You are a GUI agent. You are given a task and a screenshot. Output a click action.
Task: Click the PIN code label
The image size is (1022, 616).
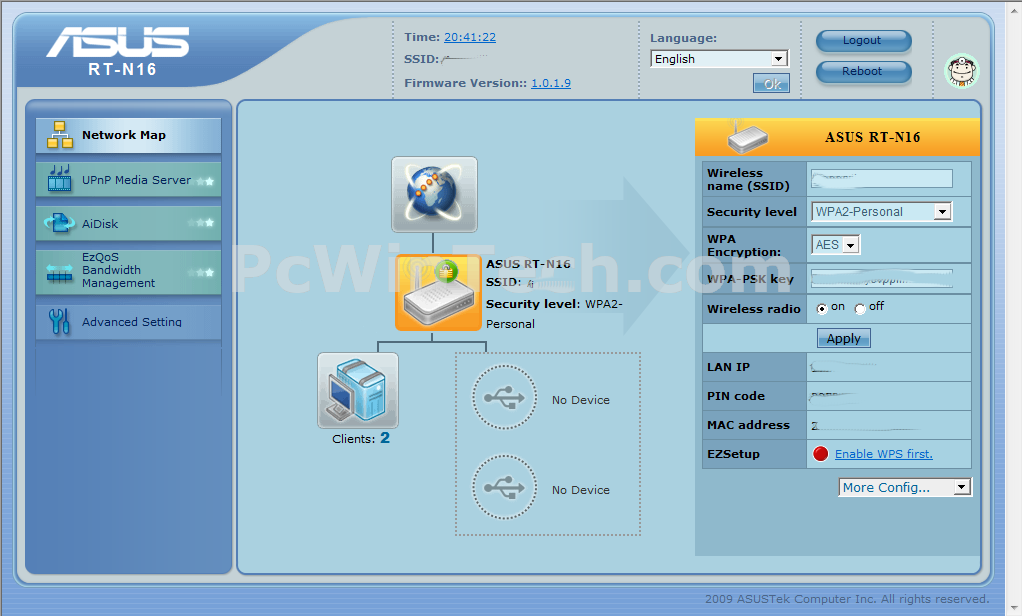[x=736, y=396]
